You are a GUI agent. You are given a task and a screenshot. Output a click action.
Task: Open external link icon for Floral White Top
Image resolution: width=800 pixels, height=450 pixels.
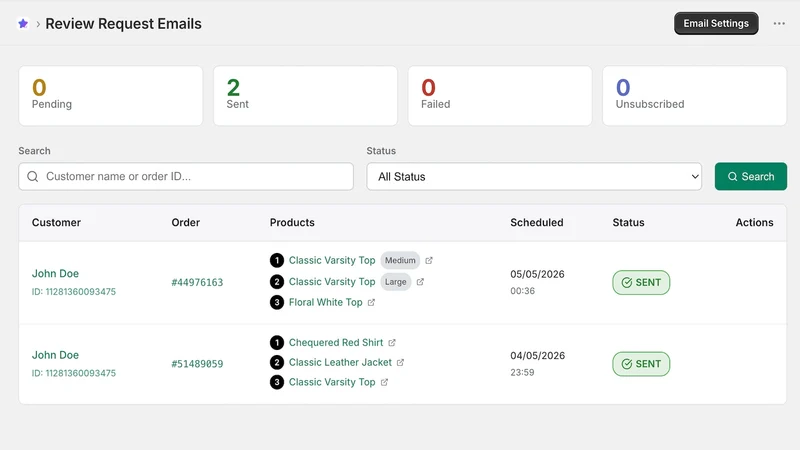(371, 303)
